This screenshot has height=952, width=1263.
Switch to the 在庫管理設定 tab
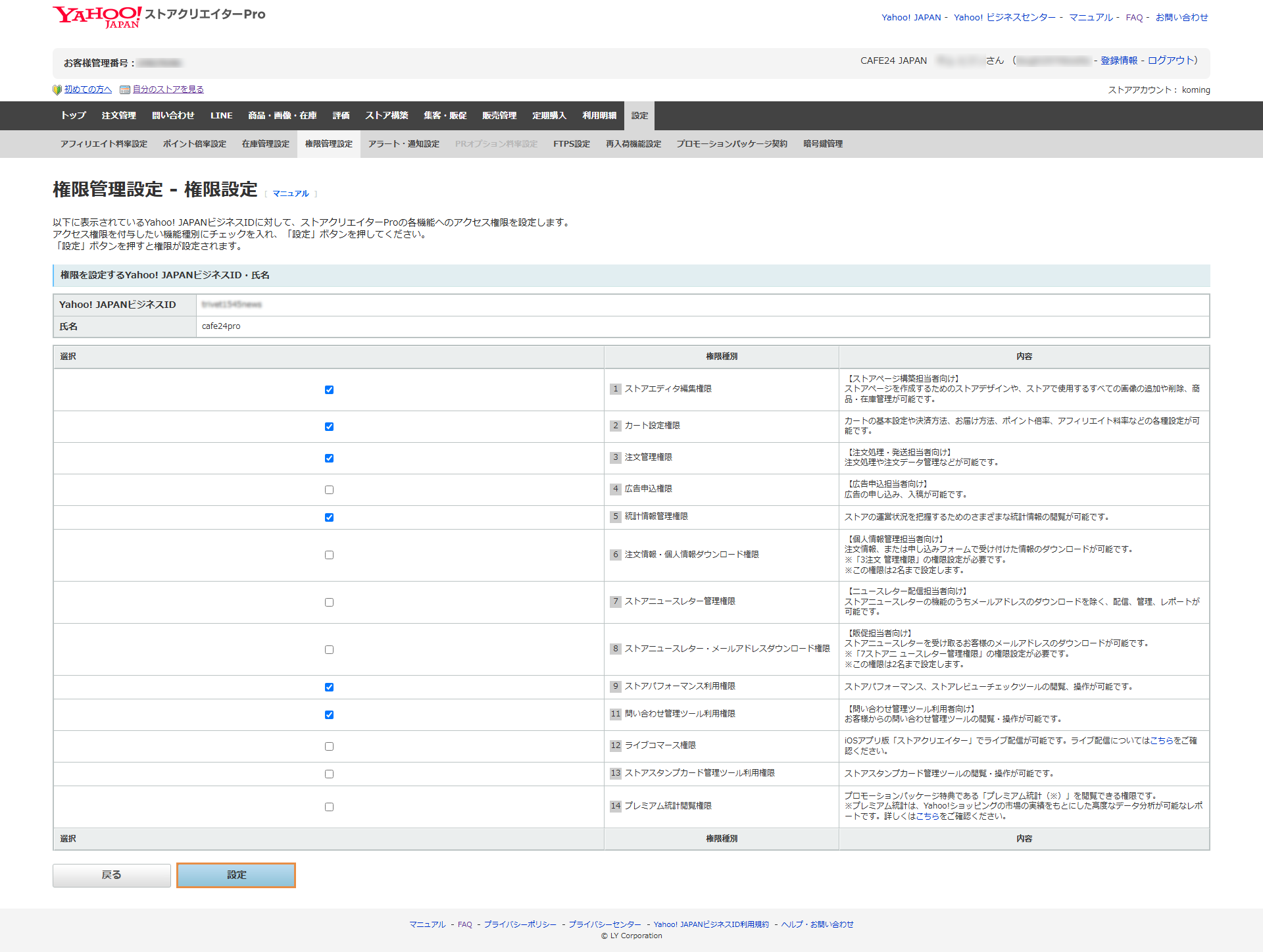[265, 143]
